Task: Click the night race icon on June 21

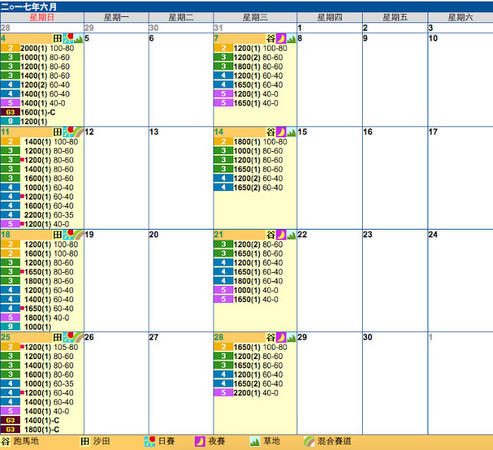Action: [281, 235]
